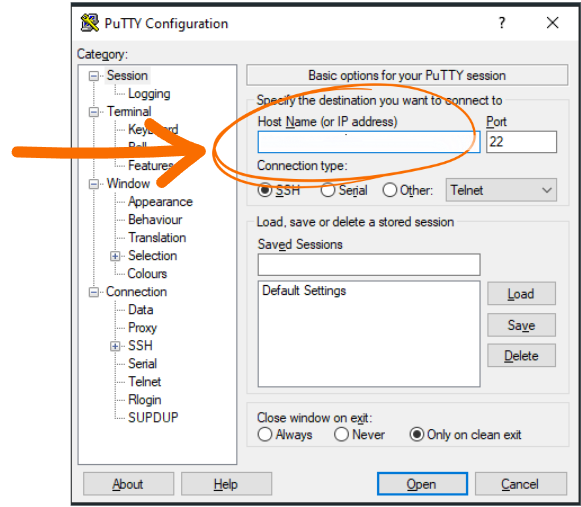Open the Data category
The image size is (581, 507).
tap(140, 310)
